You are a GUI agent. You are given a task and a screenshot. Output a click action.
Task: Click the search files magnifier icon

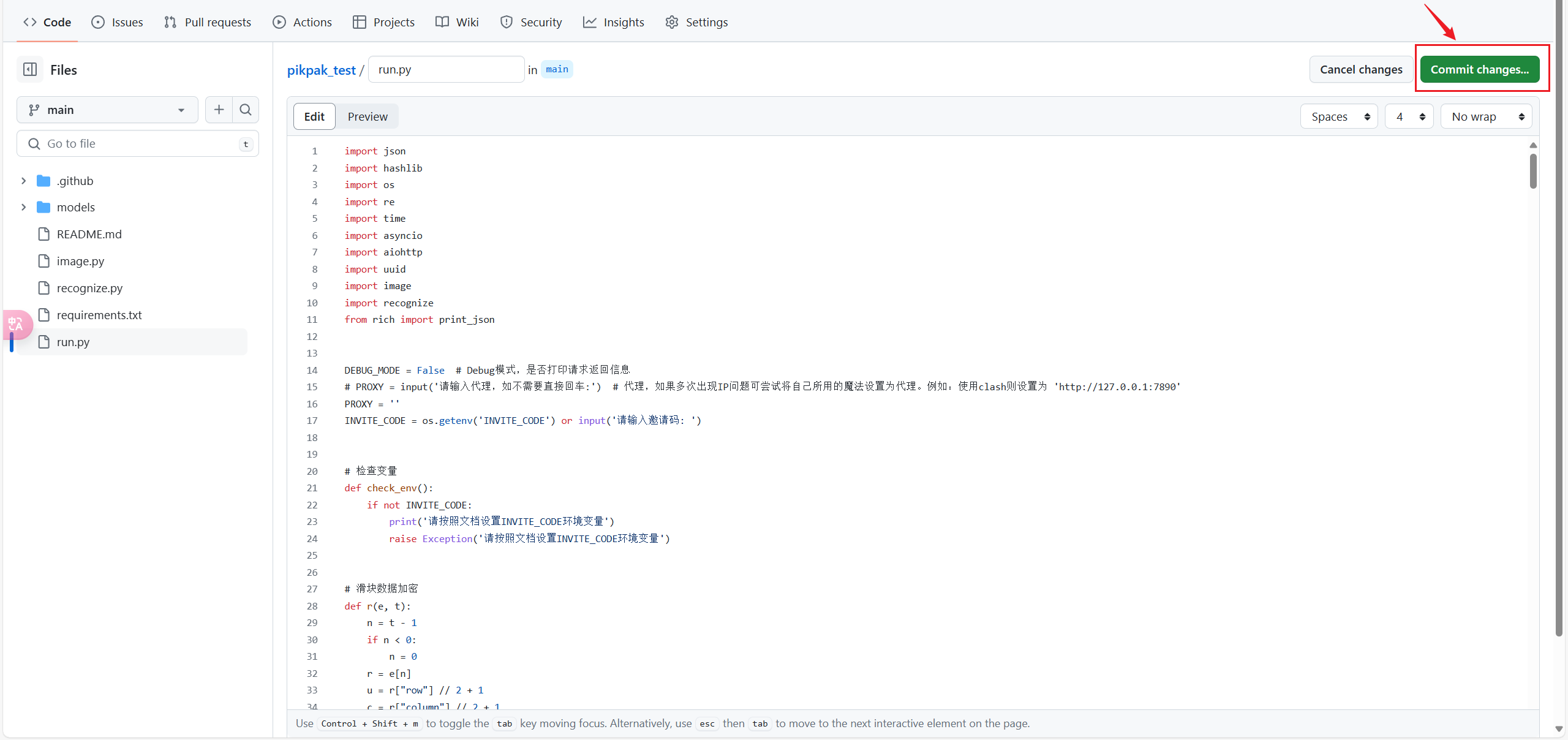246,110
